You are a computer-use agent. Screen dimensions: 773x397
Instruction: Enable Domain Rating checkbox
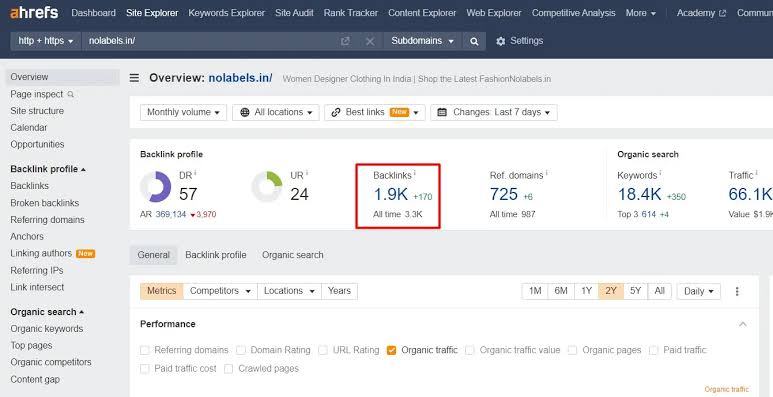click(x=241, y=350)
